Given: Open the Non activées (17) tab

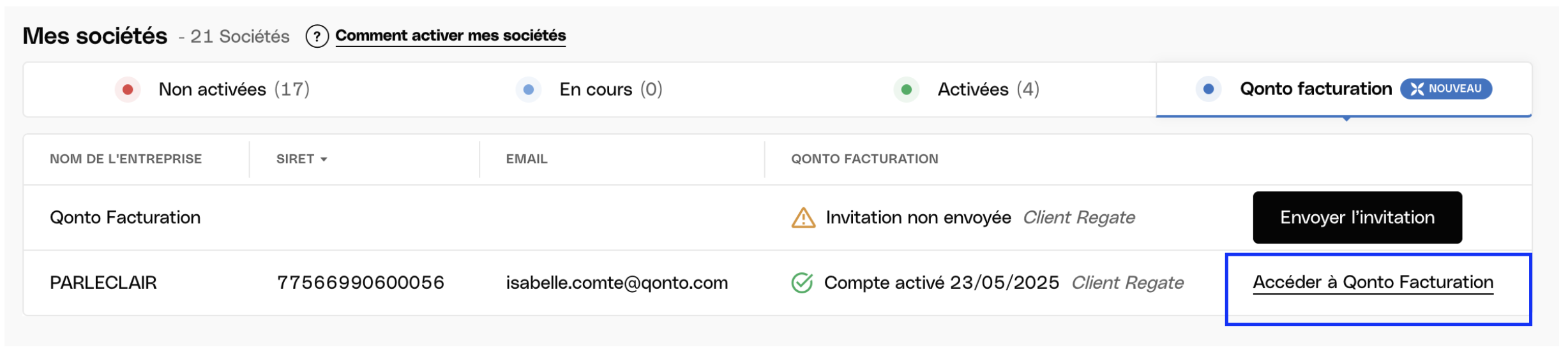Looking at the screenshot, I should click(x=213, y=90).
